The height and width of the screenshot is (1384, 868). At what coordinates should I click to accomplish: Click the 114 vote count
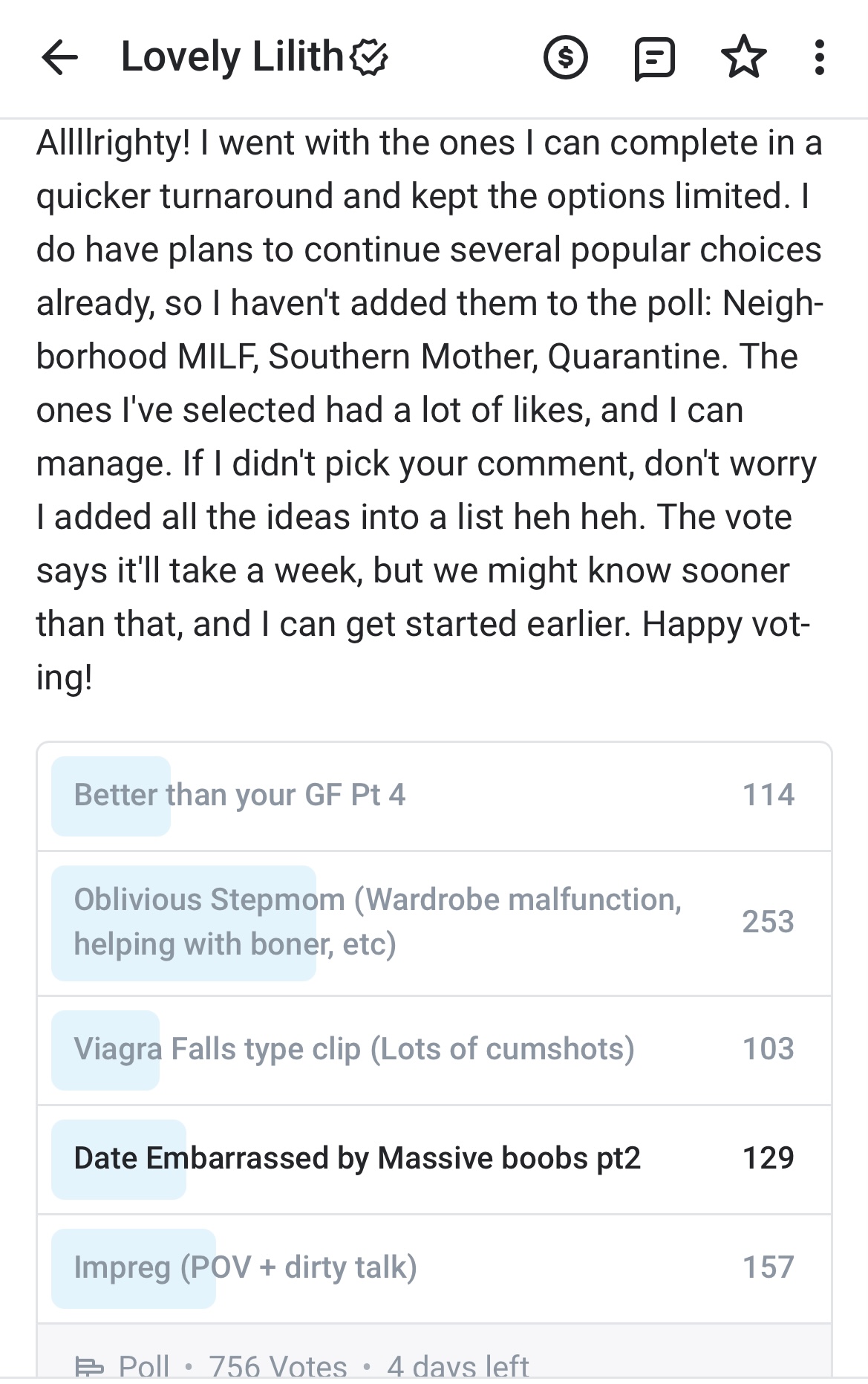pos(768,795)
